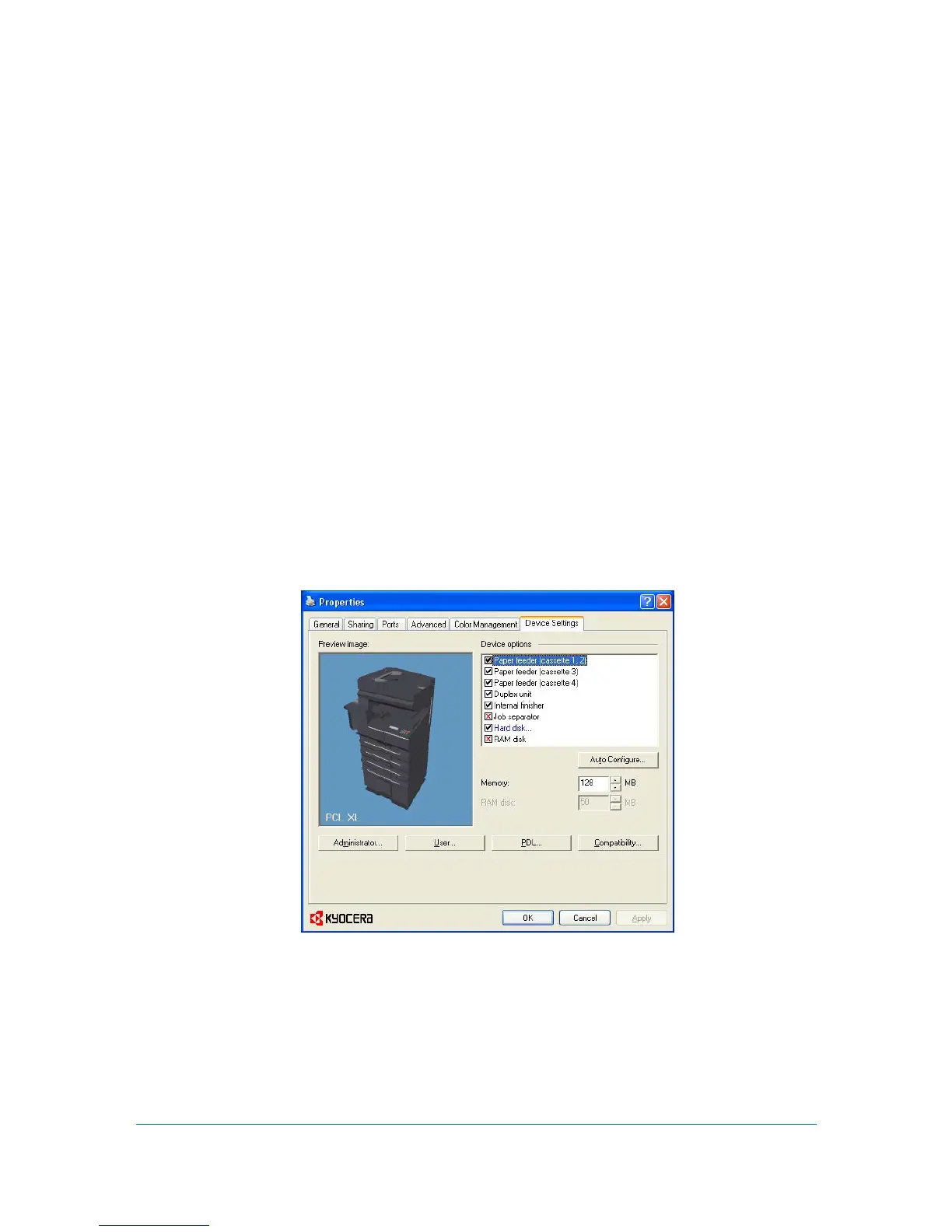Click the help question mark button
The width and height of the screenshot is (952, 1232).
(647, 601)
